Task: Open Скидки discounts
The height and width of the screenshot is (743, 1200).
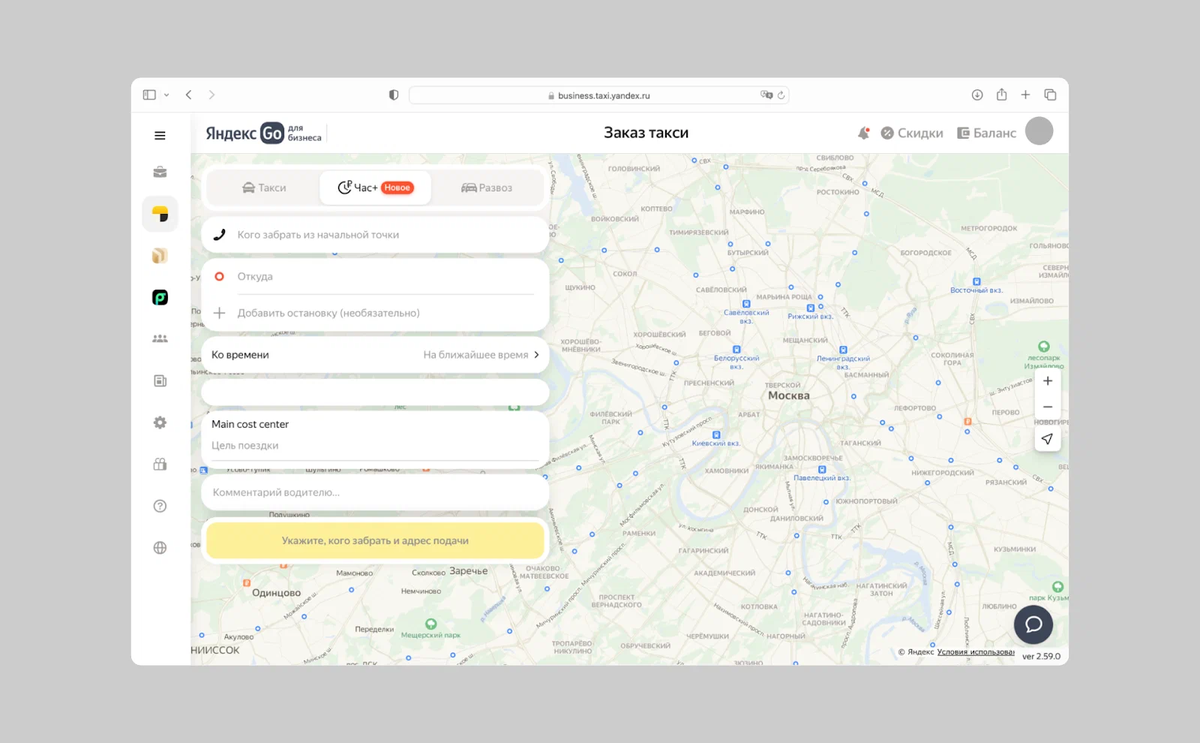Action: point(911,133)
